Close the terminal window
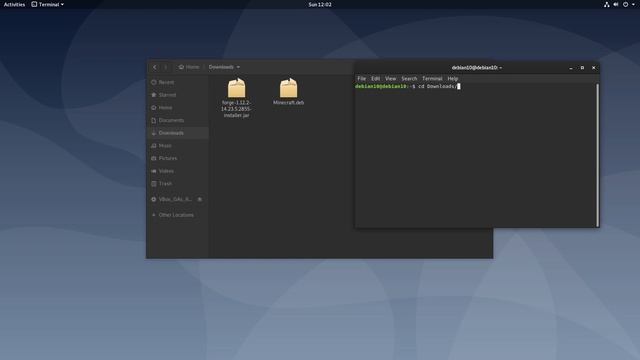Viewport: 640px width, 360px height. point(593,68)
